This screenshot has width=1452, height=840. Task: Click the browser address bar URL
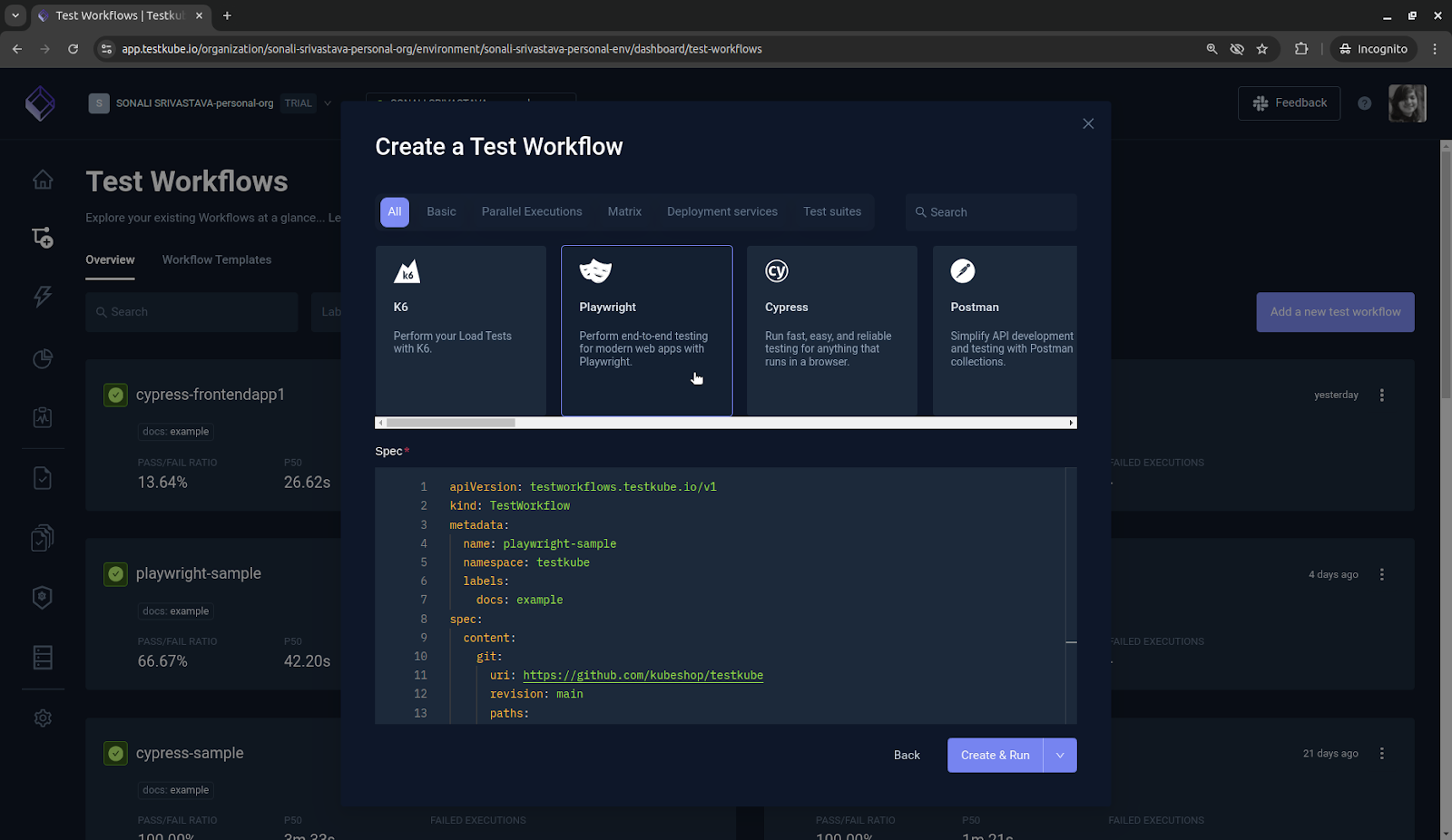coord(442,49)
